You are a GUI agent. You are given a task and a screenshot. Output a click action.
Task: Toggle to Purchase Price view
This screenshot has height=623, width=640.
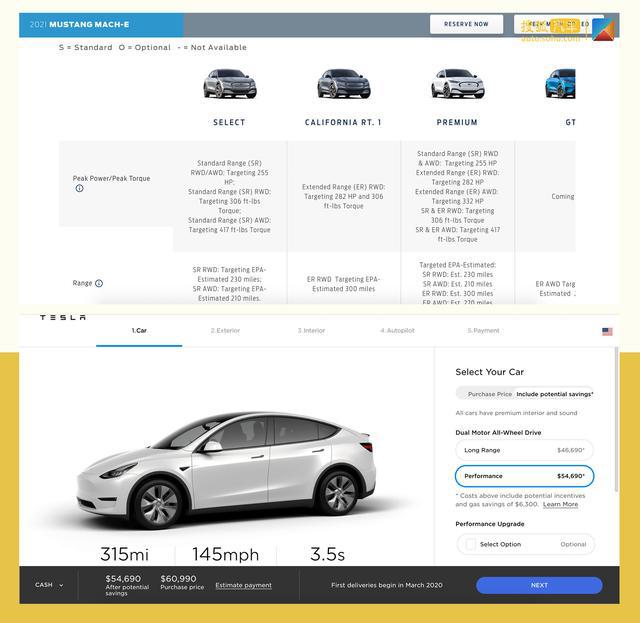click(489, 394)
